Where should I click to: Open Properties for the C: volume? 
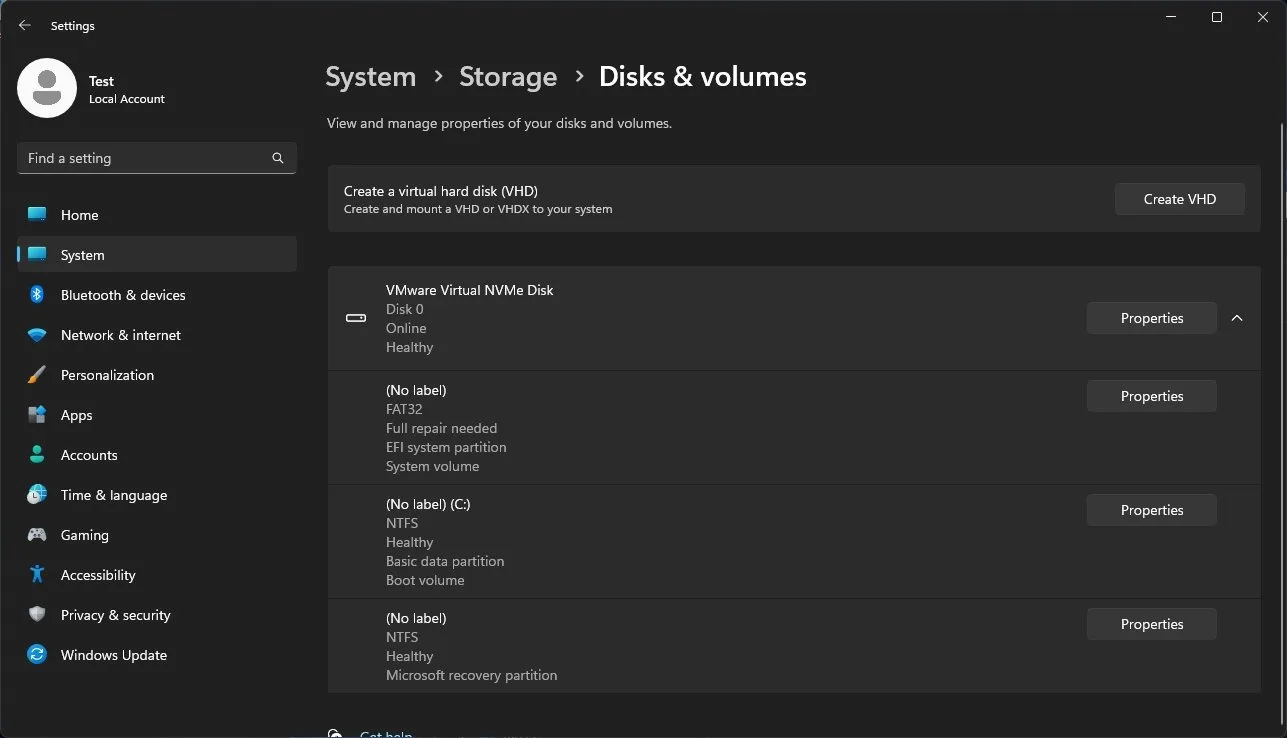pyautogui.click(x=1151, y=510)
